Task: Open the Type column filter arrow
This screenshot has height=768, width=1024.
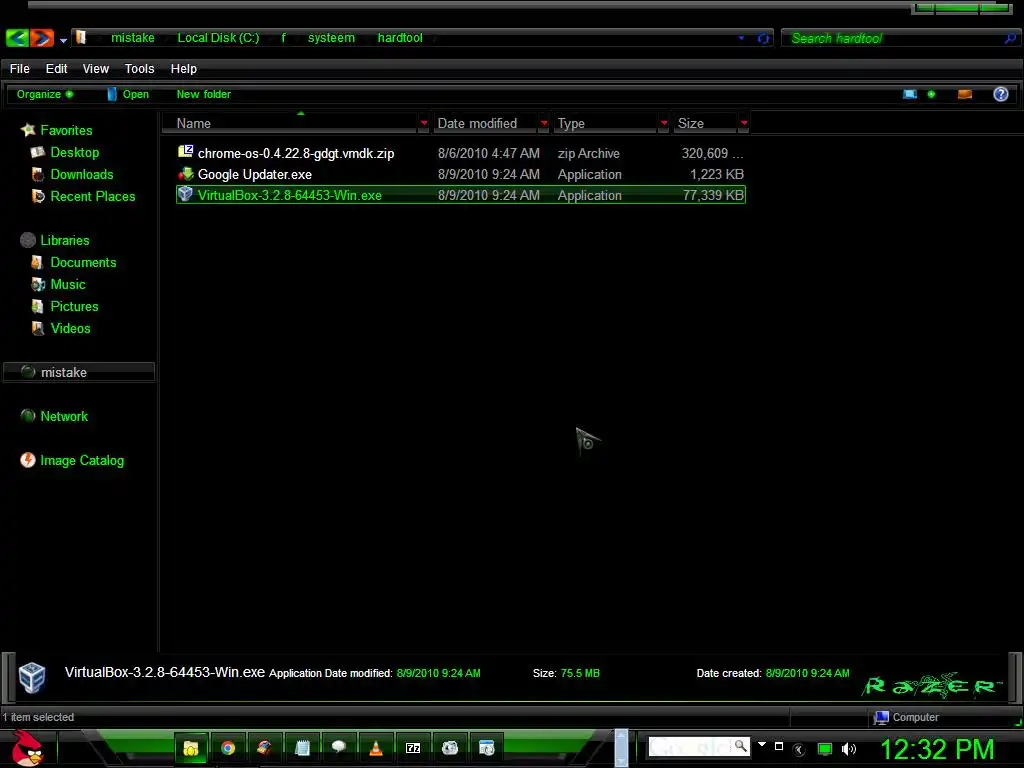Action: [x=664, y=123]
